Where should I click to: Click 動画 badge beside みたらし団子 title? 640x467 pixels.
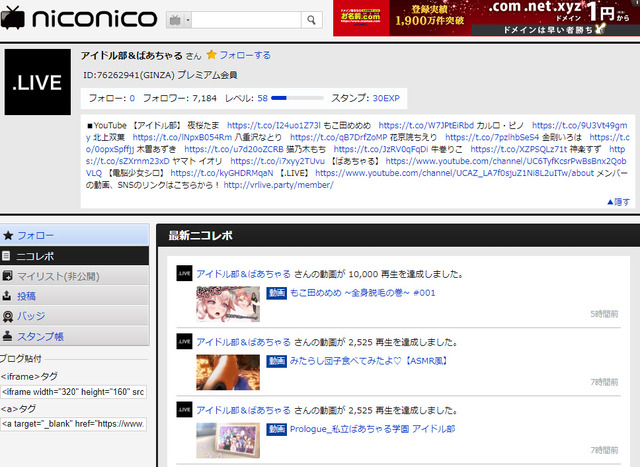click(x=276, y=361)
